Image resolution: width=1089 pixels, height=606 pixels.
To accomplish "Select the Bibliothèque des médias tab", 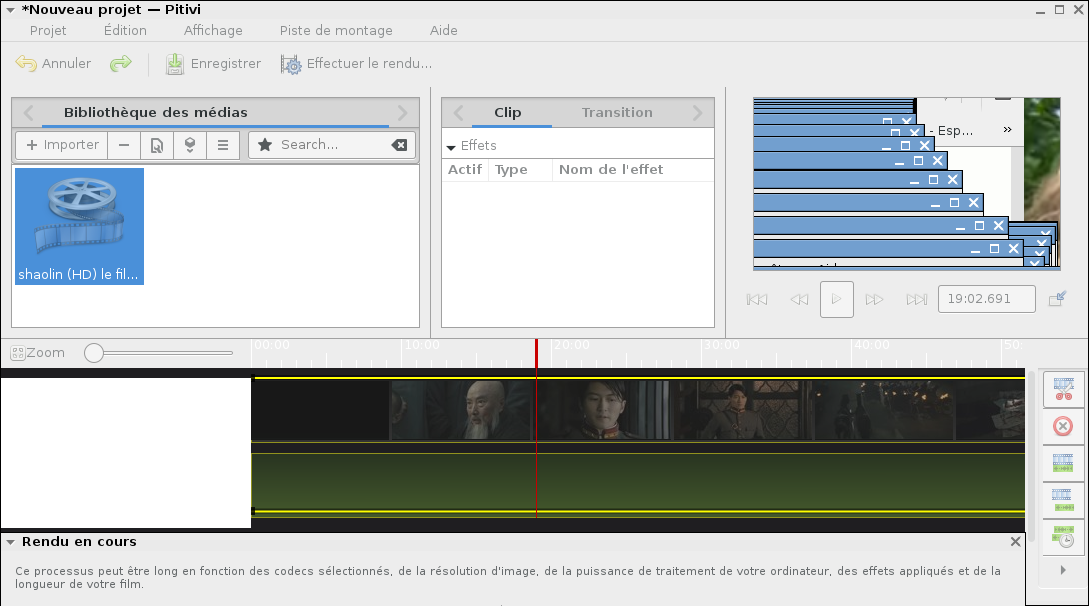I will click(156, 112).
